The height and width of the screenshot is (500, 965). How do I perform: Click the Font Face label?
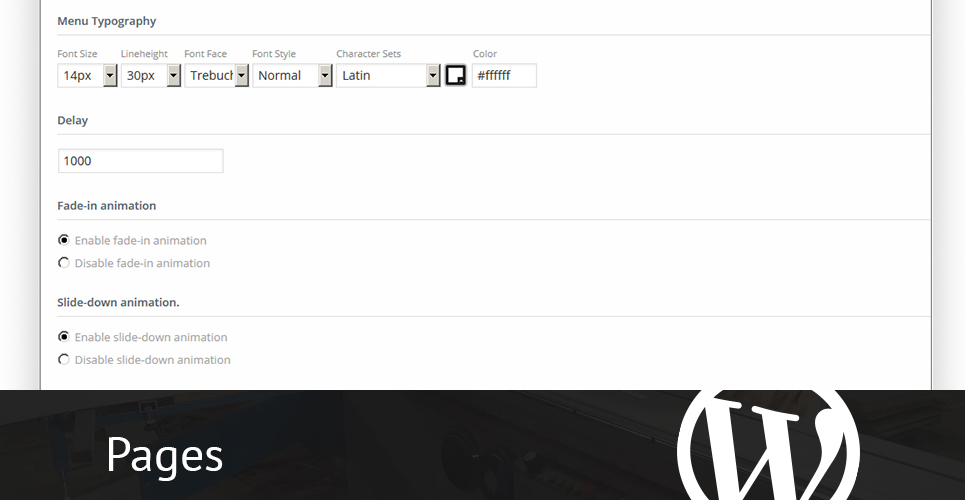206,54
